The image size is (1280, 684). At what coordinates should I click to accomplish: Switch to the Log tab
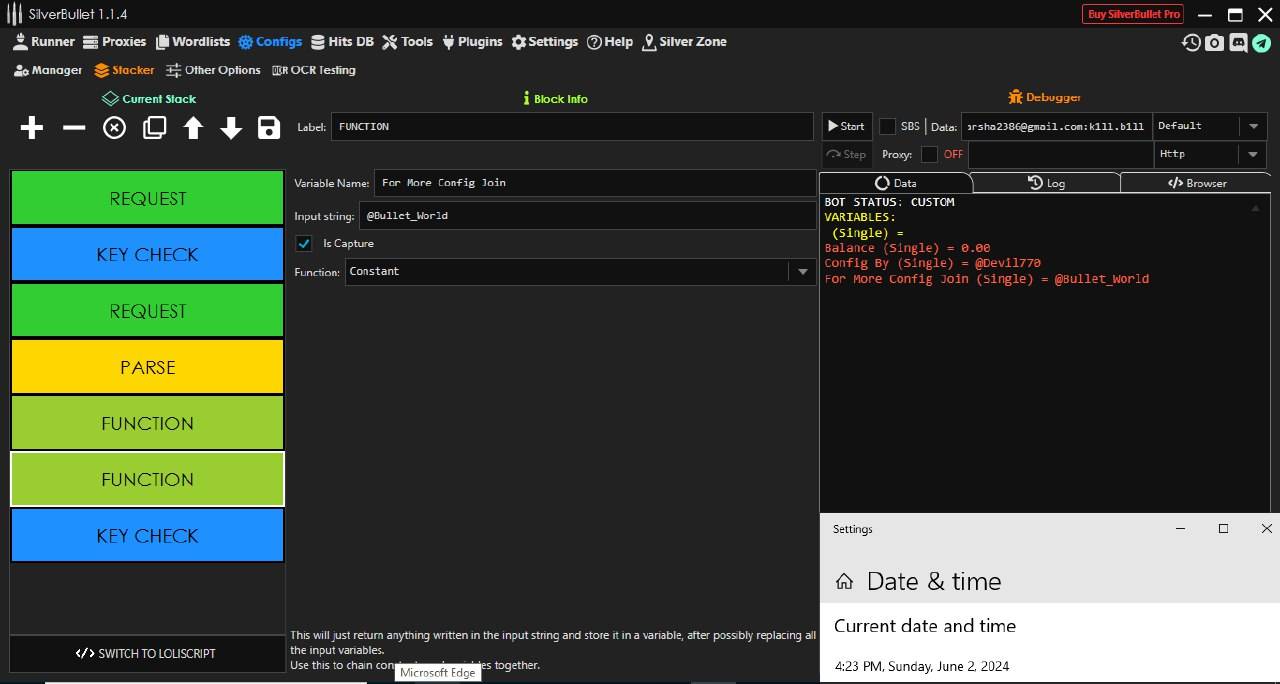coord(1046,183)
